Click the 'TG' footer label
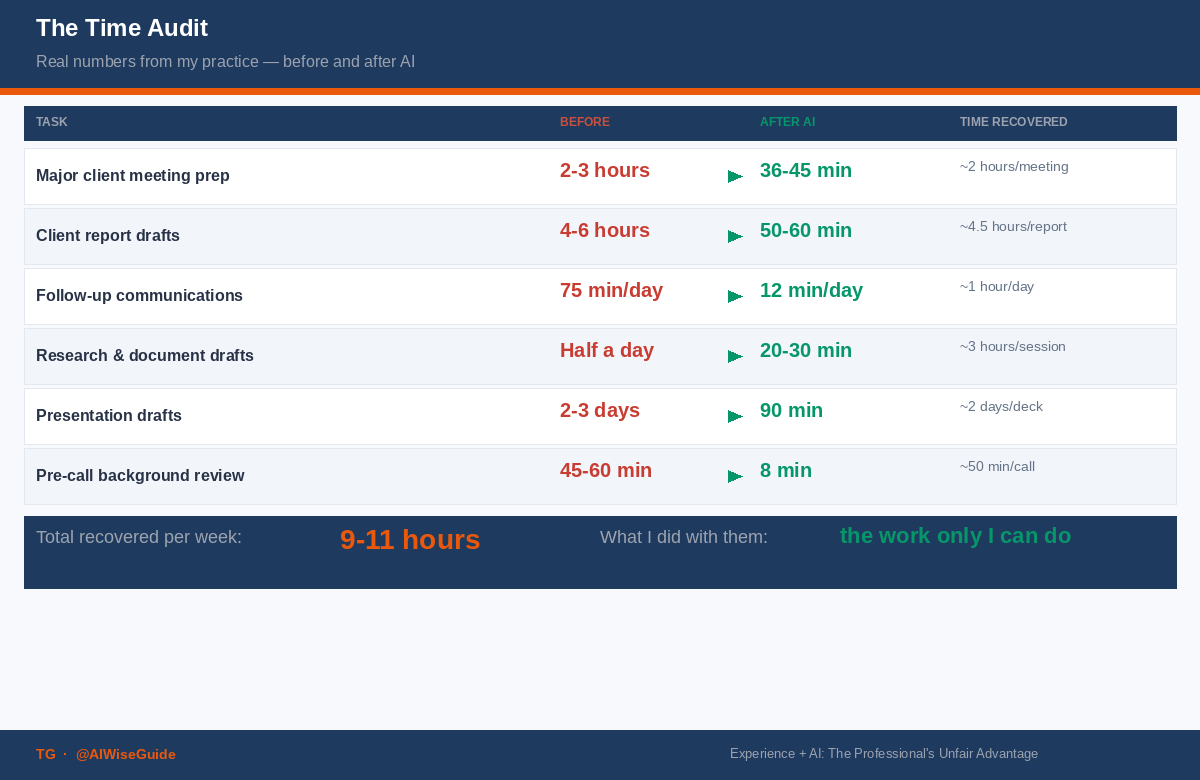Image resolution: width=1200 pixels, height=780 pixels. (x=46, y=755)
